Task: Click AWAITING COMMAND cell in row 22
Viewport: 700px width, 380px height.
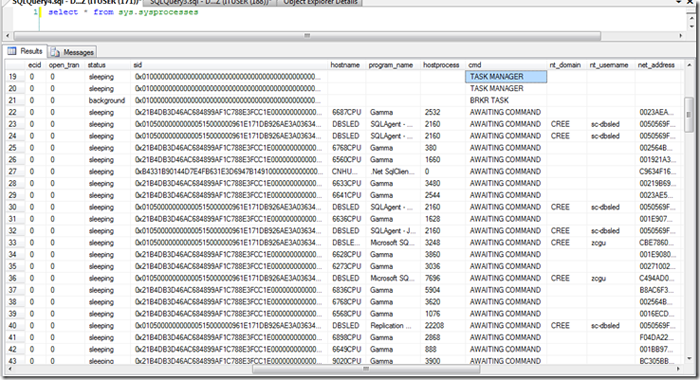Action: coord(506,112)
